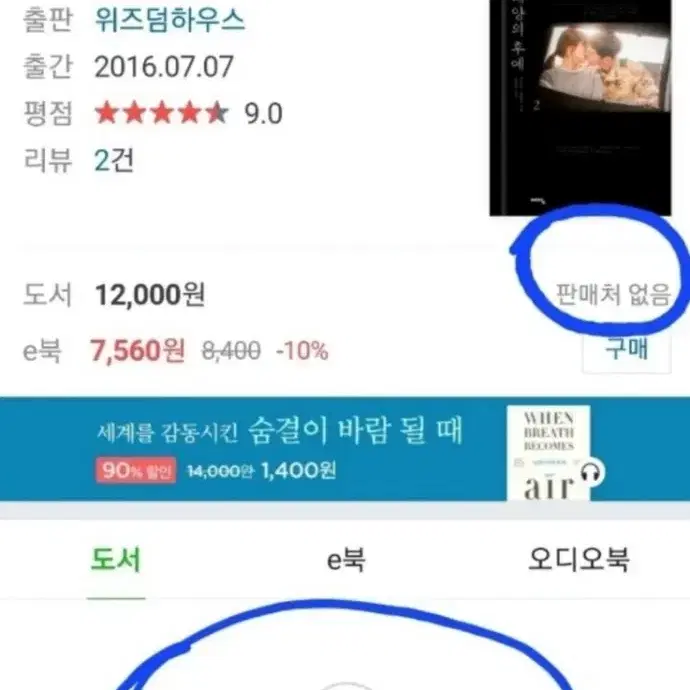Viewport: 690px width, 690px height.
Task: Click the -10% discount label
Action: [x=302, y=351]
